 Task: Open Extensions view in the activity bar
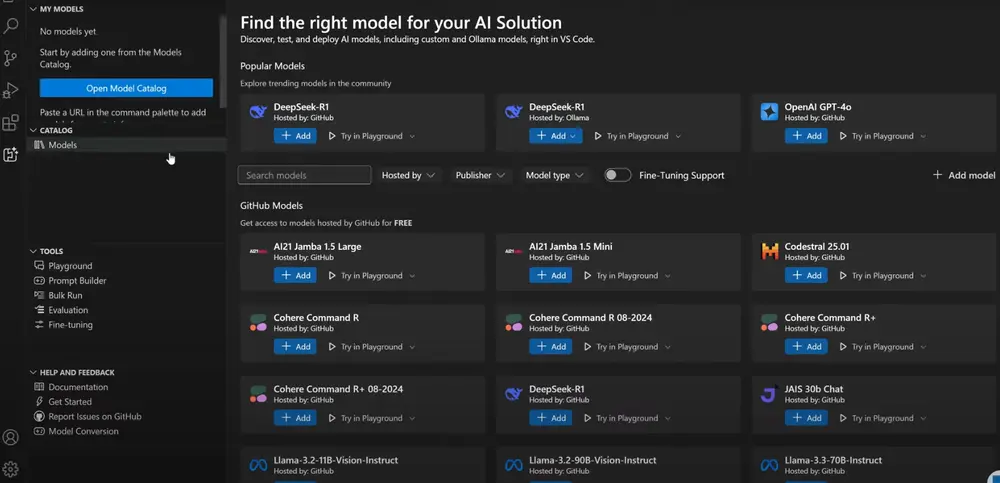click(x=11, y=123)
